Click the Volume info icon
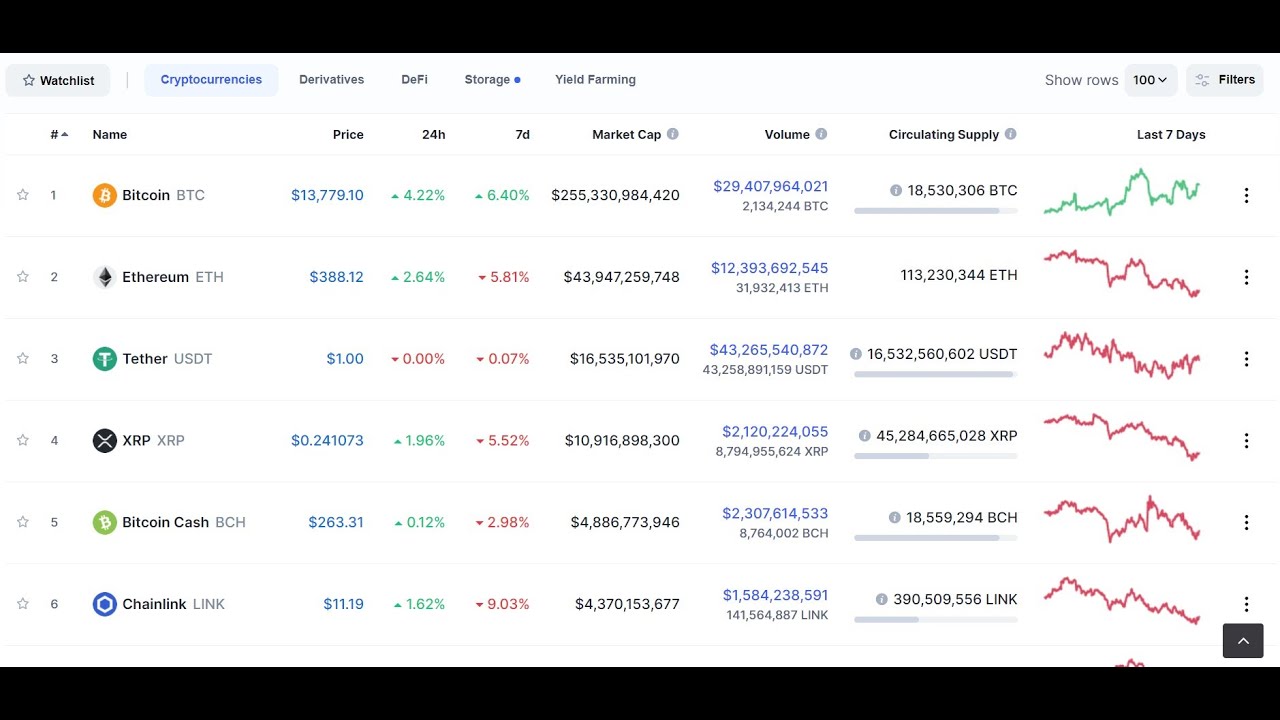This screenshot has width=1280, height=720. pyautogui.click(x=821, y=134)
